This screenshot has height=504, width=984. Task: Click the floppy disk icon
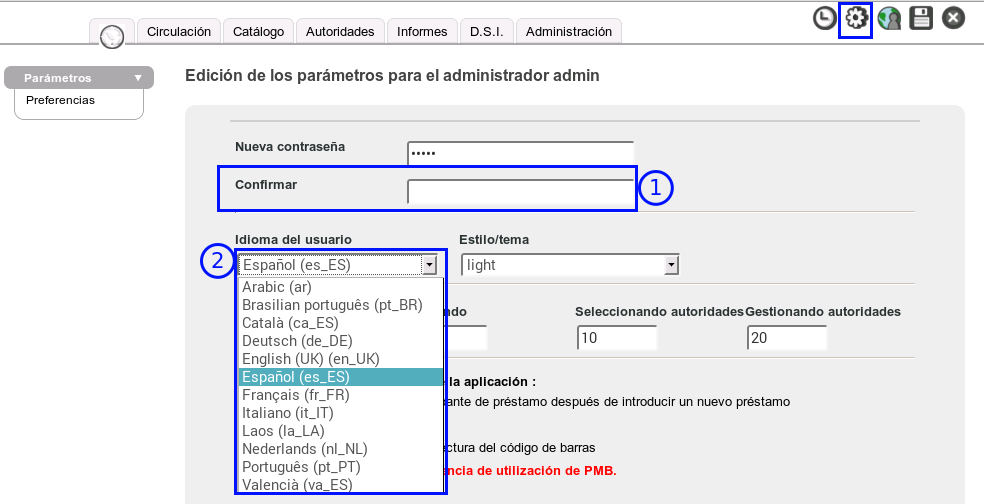[x=921, y=18]
